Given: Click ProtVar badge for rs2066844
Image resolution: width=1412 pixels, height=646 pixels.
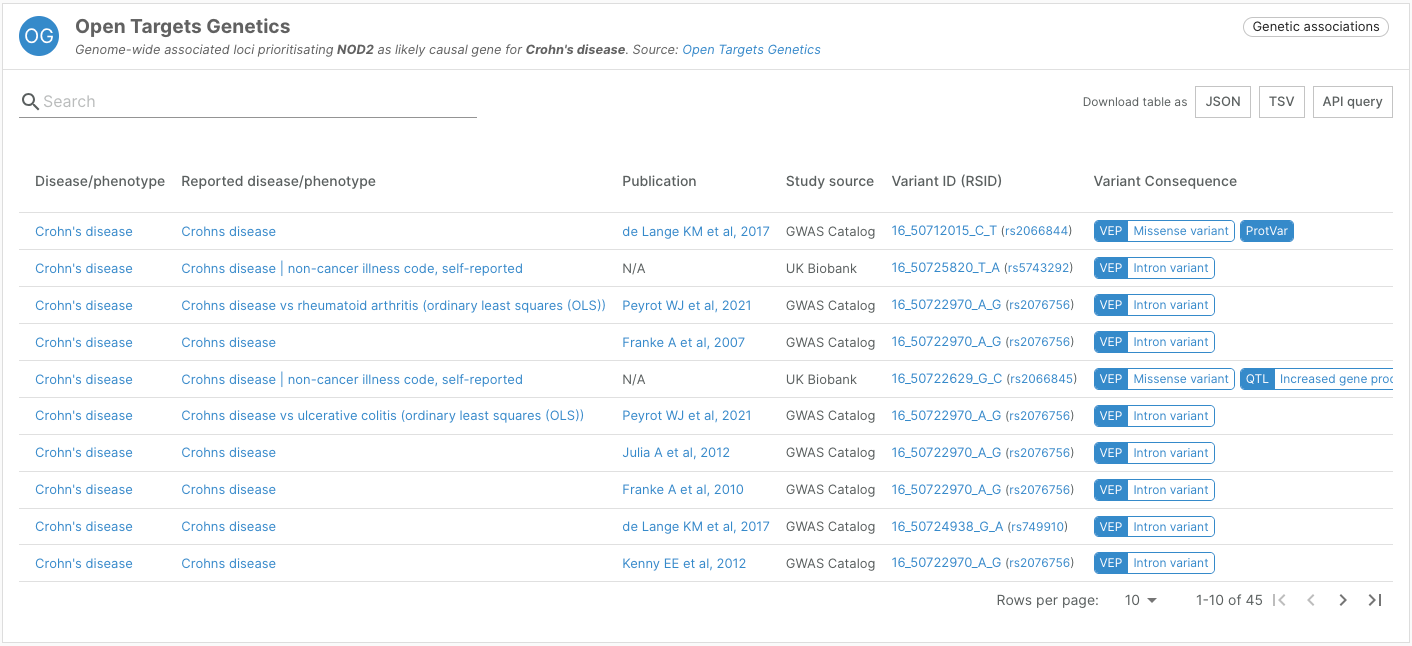Looking at the screenshot, I should (1267, 231).
